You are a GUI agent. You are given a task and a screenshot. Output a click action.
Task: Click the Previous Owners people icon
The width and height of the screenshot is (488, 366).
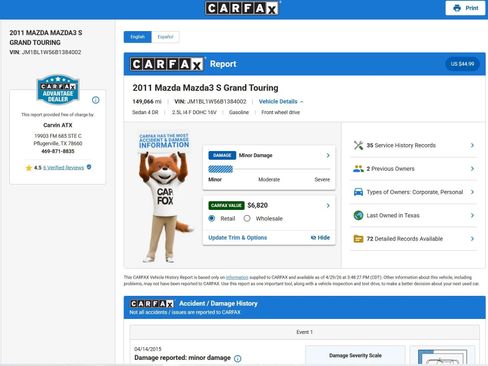point(358,169)
